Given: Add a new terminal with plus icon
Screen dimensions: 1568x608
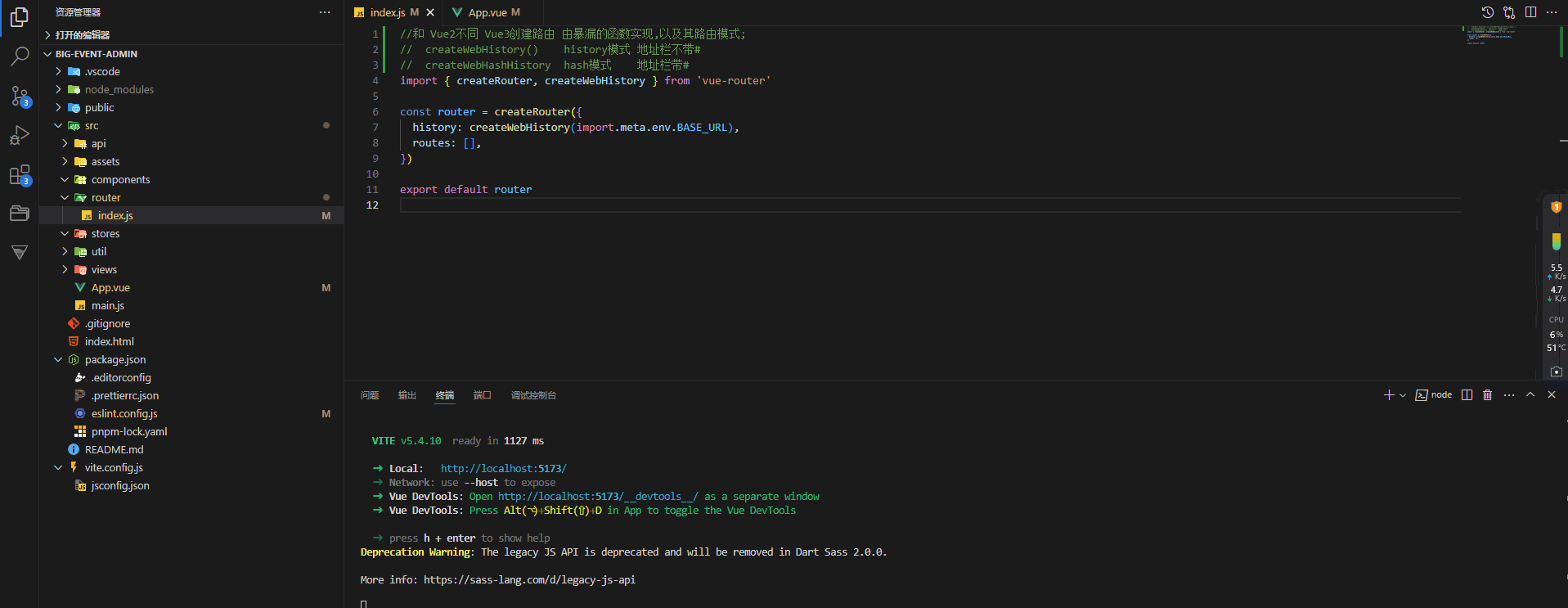Looking at the screenshot, I should [1388, 395].
